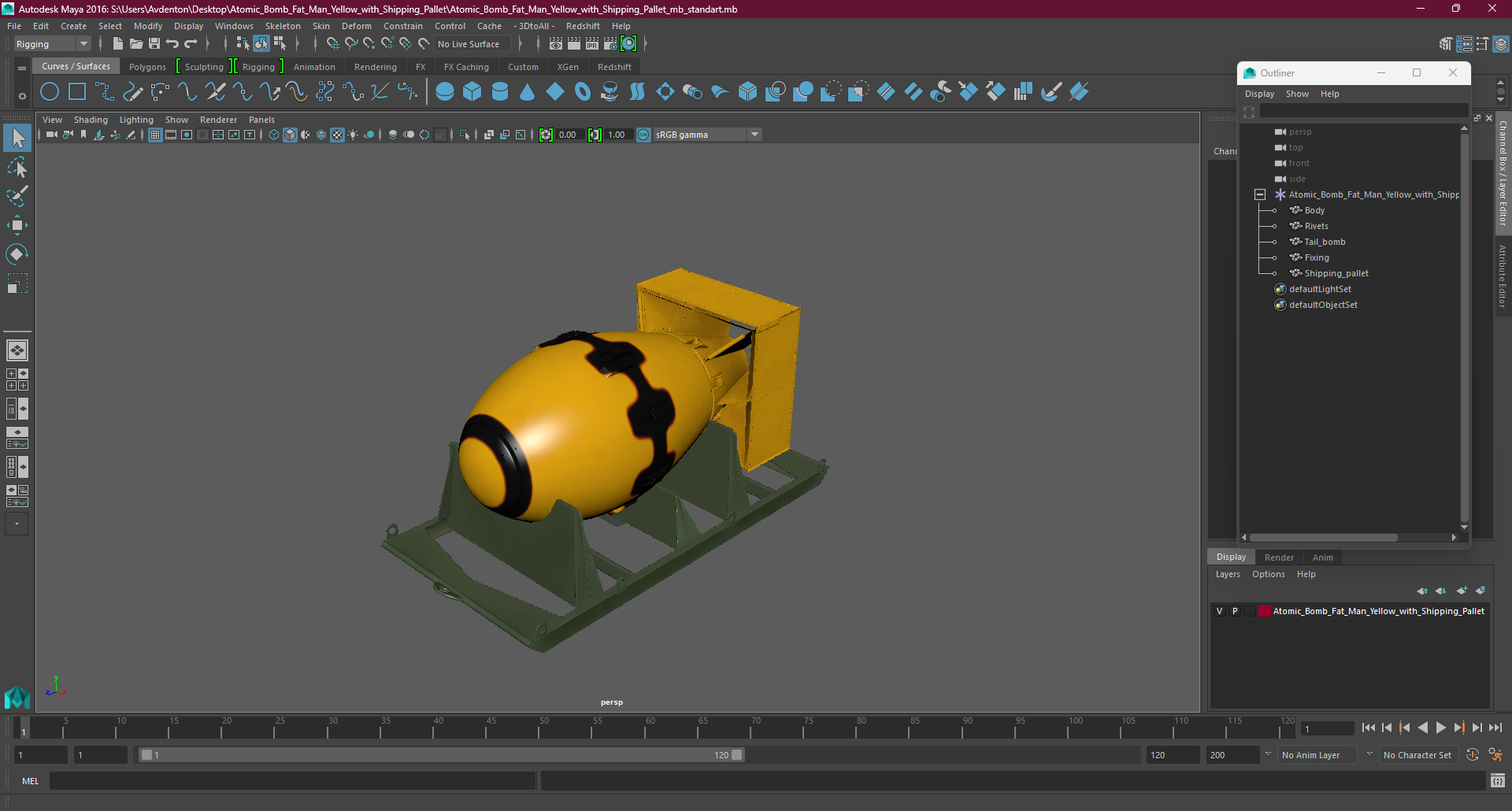Switch to Polygons shelf tab
The height and width of the screenshot is (811, 1512).
tap(147, 67)
